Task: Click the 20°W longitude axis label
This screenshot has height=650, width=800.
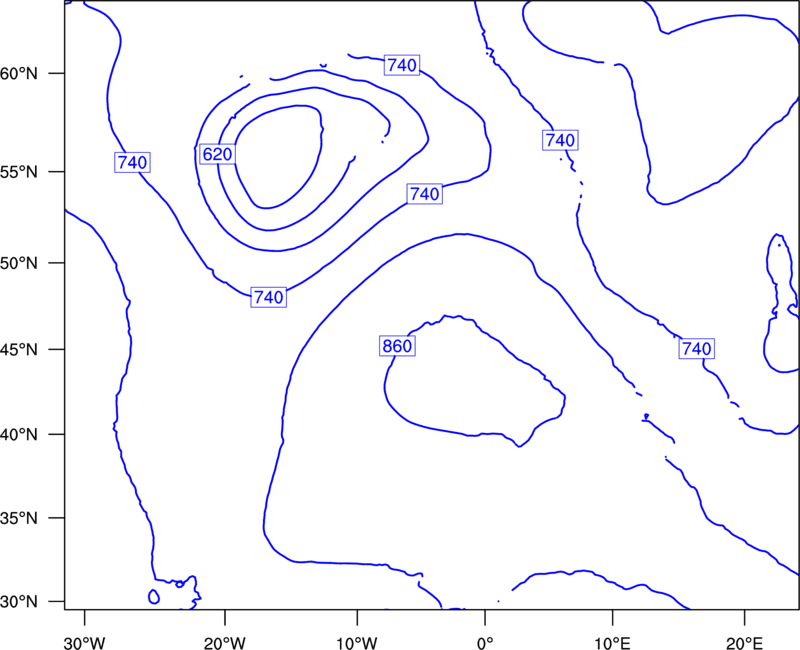Action: pyautogui.click(x=225, y=643)
